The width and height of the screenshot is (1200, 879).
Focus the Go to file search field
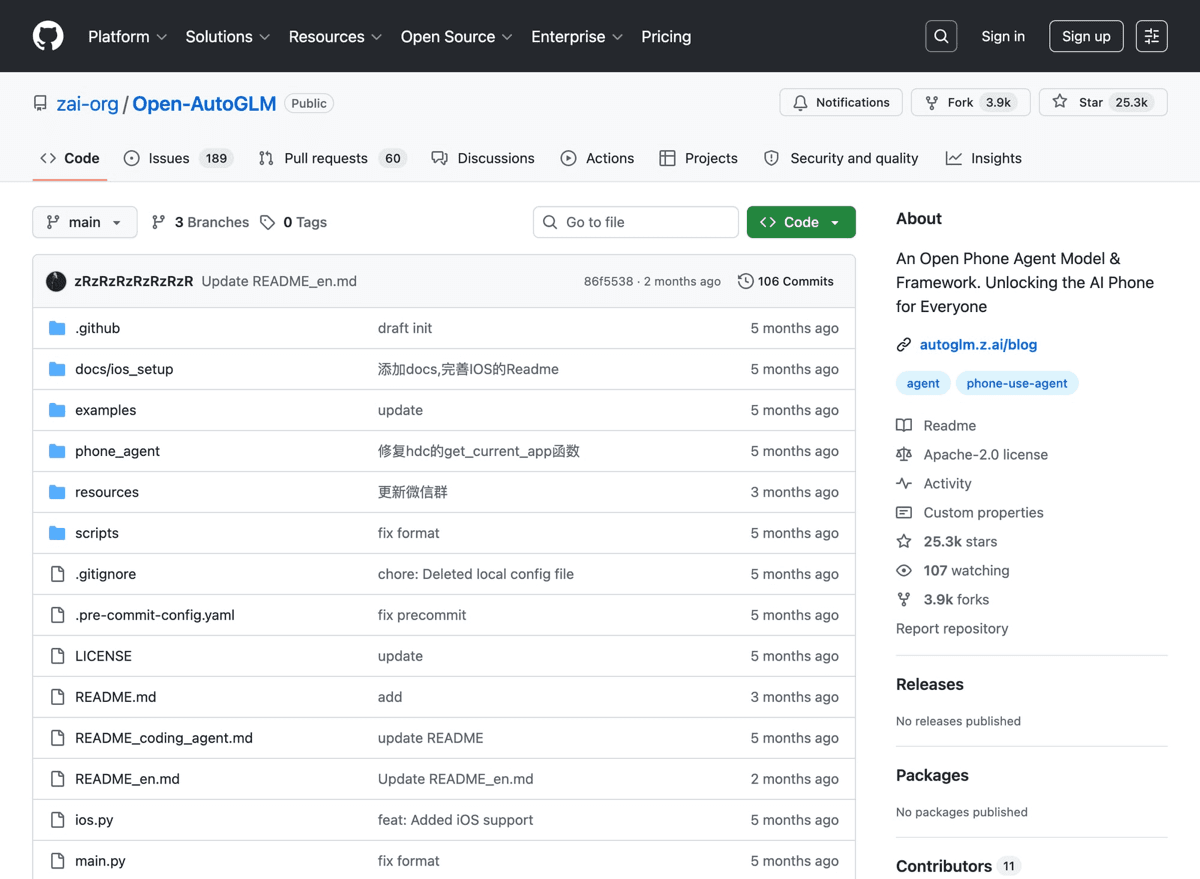pyautogui.click(x=636, y=222)
